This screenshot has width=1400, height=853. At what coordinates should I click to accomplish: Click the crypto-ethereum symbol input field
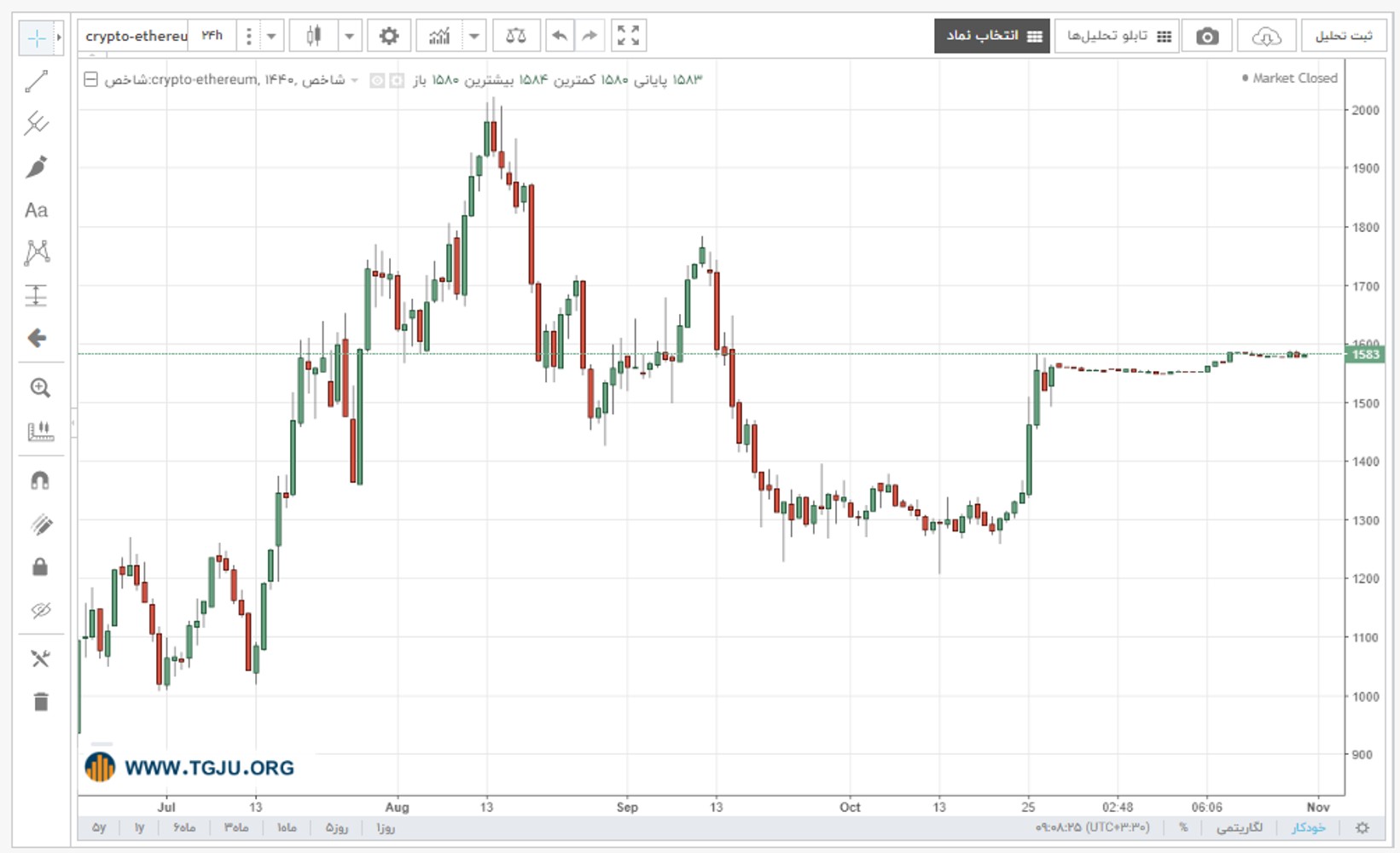click(135, 36)
